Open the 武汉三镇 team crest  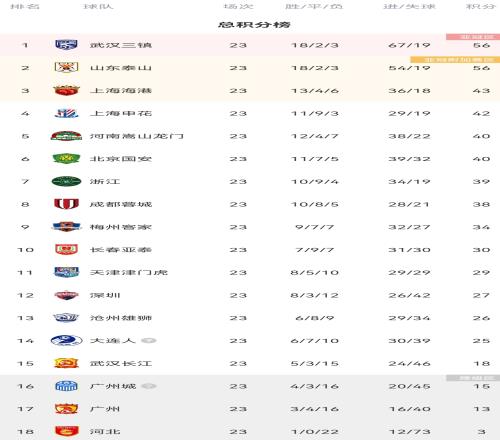pos(66,45)
